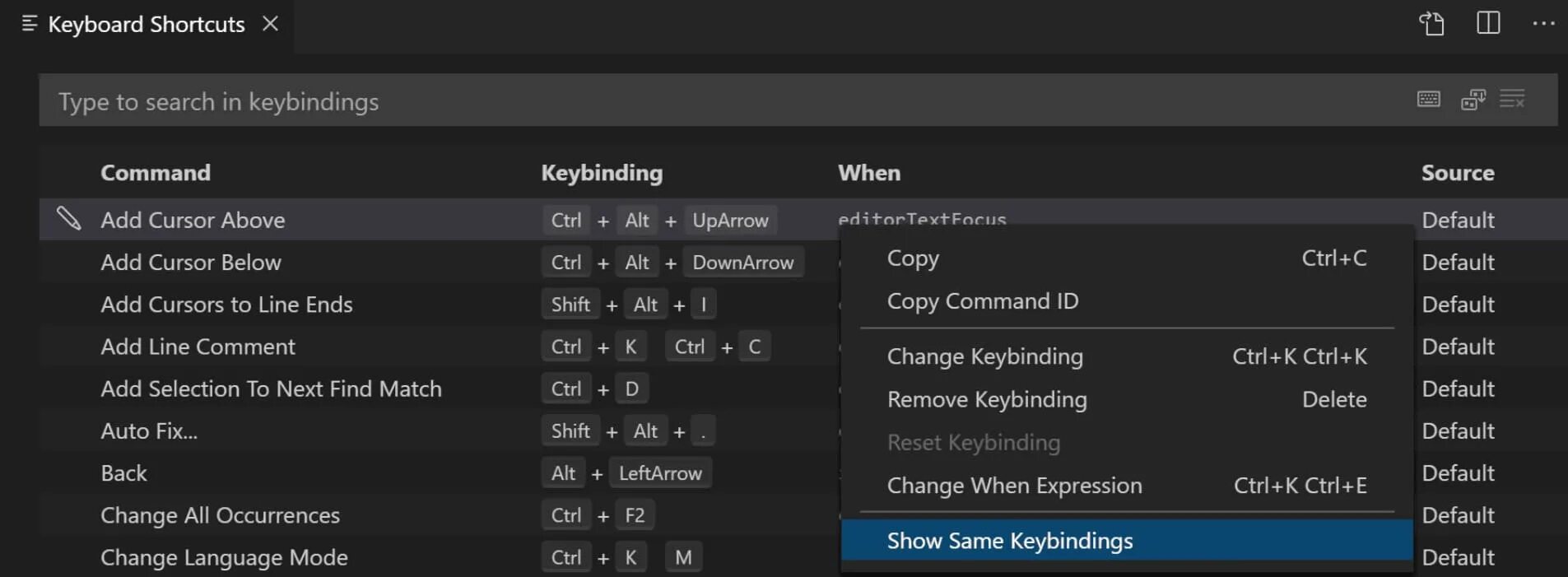Viewport: 1568px width, 577px height.
Task: Select the Keyboard Shortcuts tab
Action: 146,25
